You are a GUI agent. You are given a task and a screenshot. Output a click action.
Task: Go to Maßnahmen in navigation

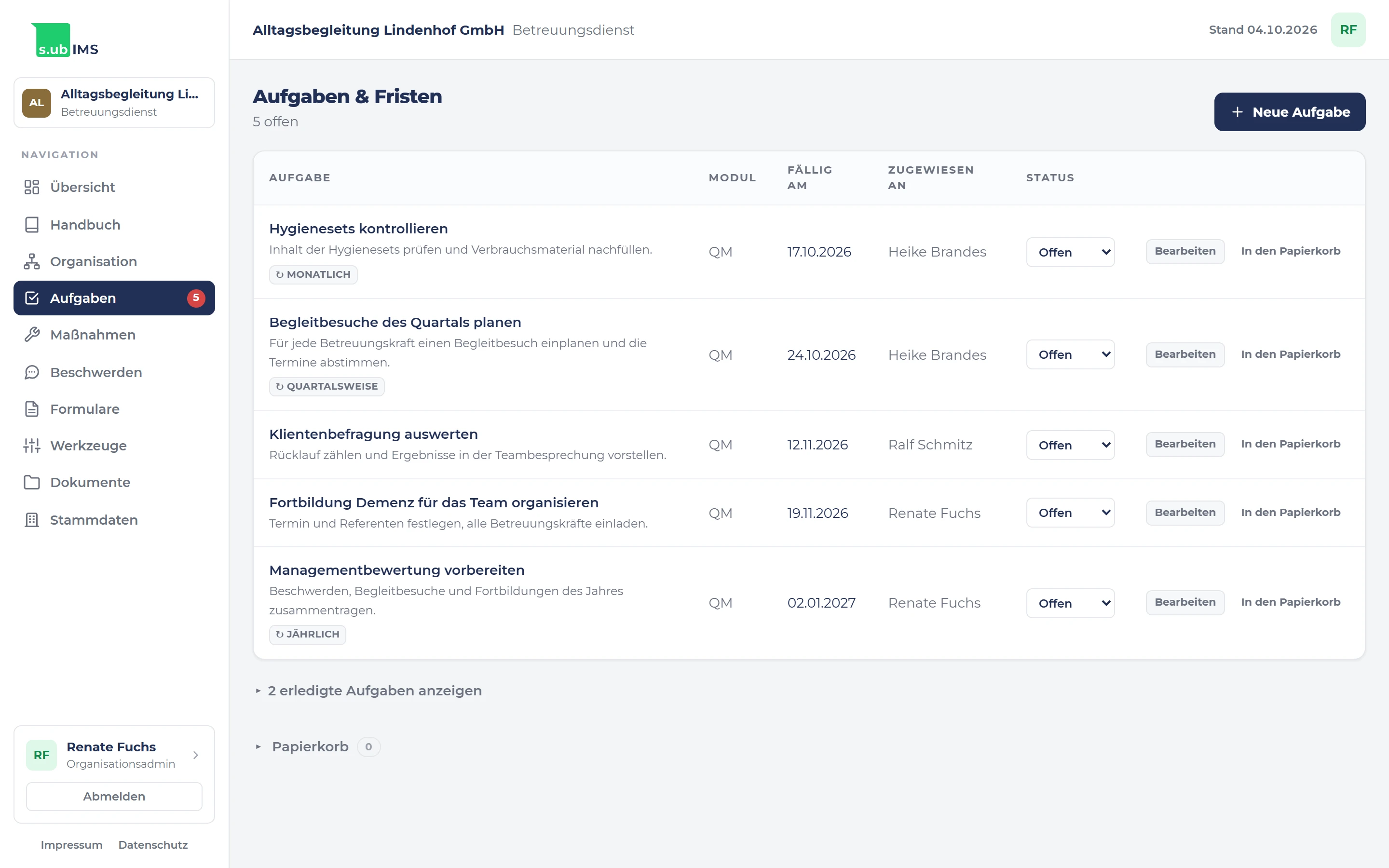[x=114, y=335]
